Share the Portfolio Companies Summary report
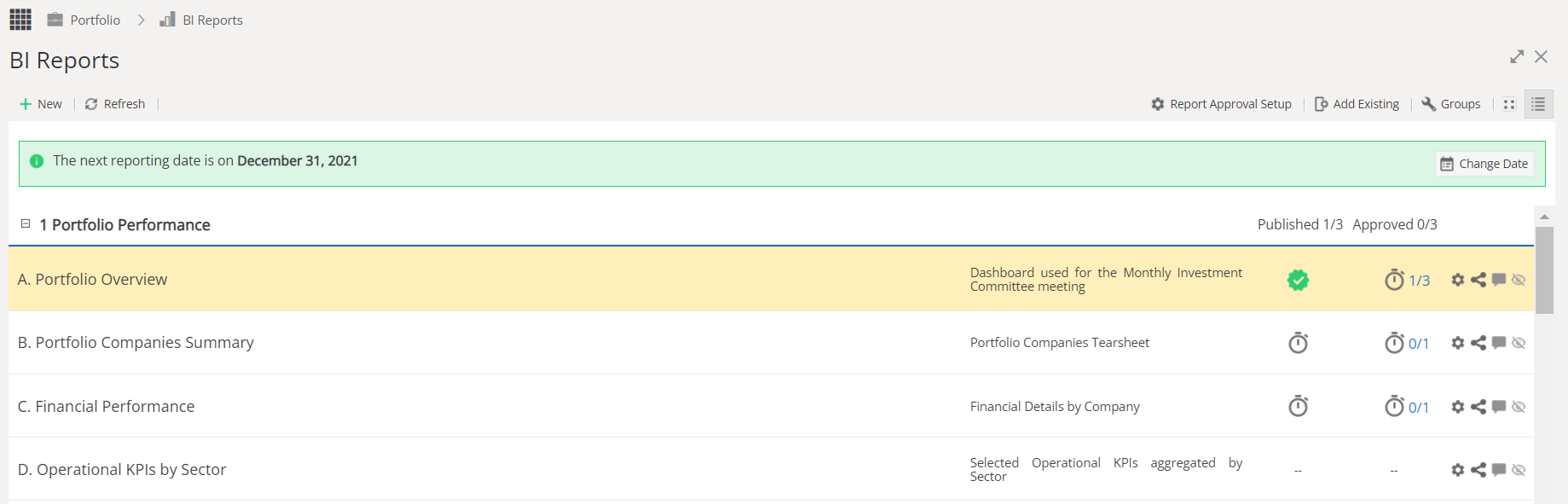The image size is (1568, 504). point(1478,343)
